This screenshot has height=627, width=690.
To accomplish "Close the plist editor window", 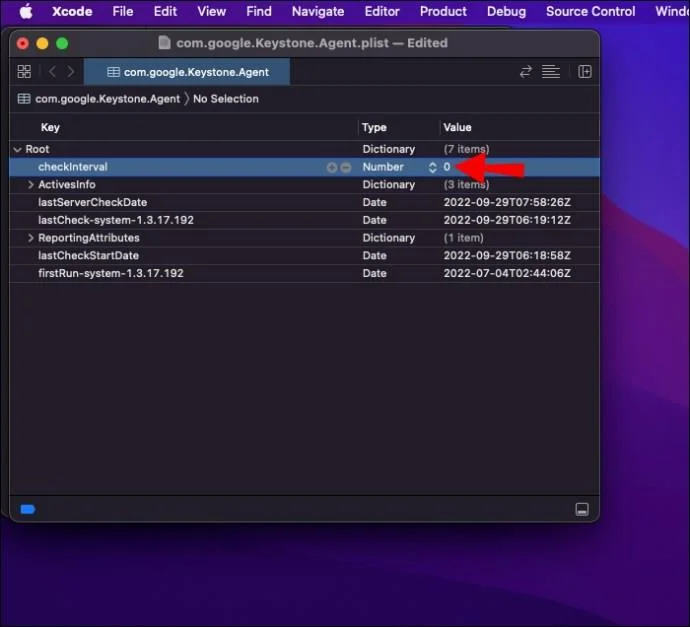I will 22,43.
